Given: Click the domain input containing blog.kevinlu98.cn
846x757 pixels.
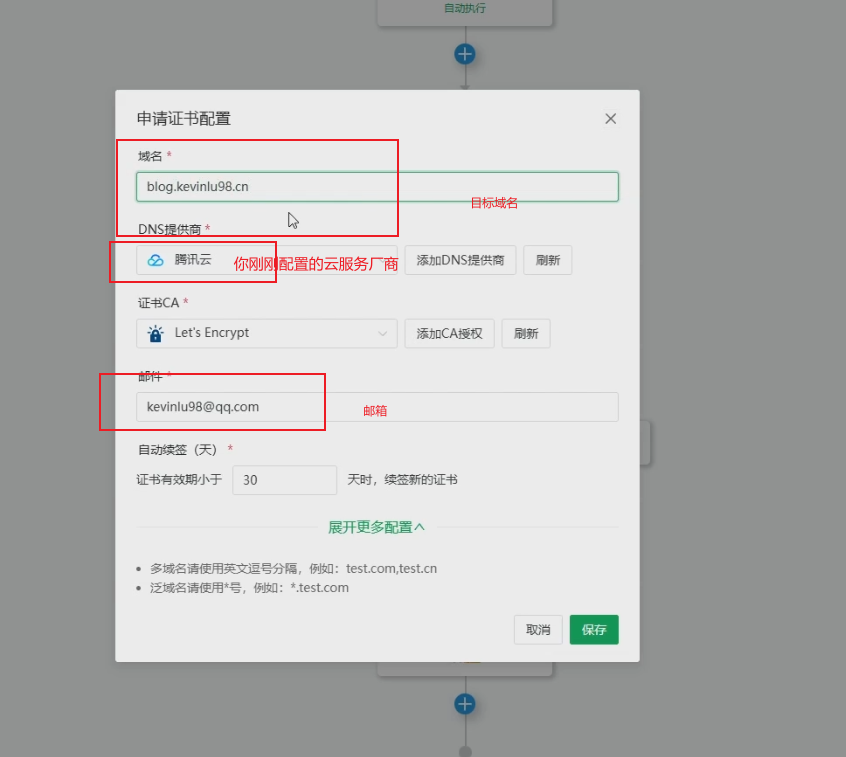Looking at the screenshot, I should tap(377, 186).
